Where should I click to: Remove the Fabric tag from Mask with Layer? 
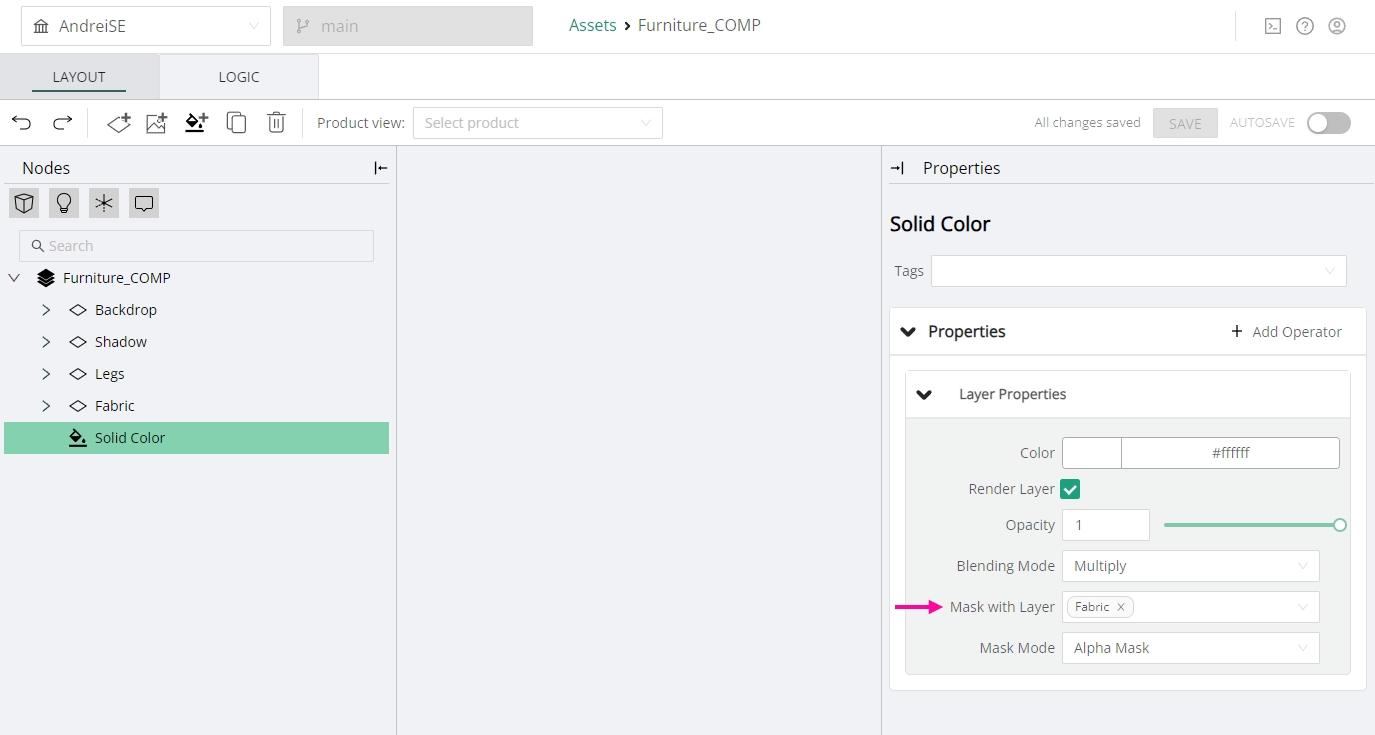pyautogui.click(x=1121, y=607)
